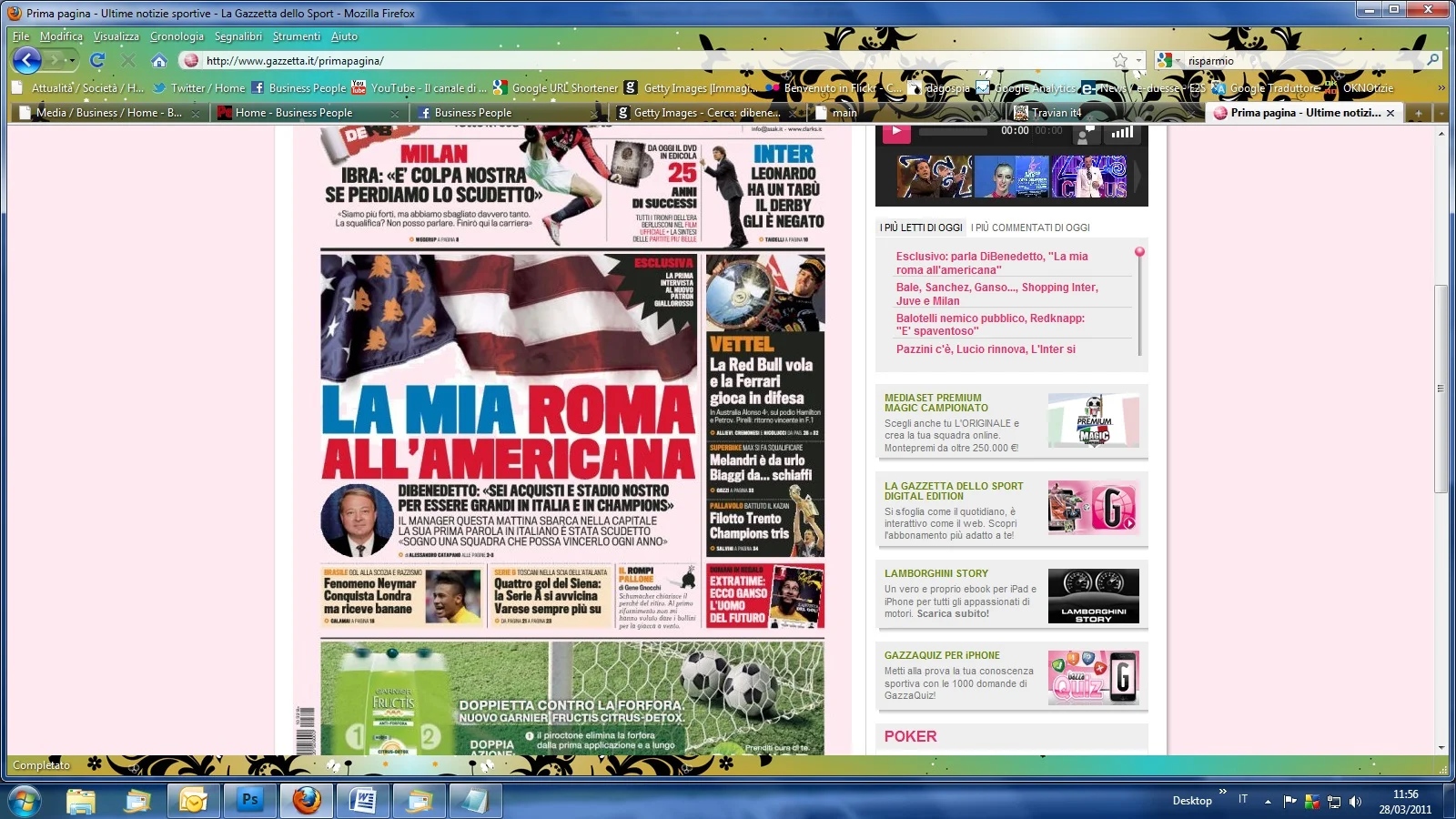Click the video player volume bars icon
The width and height of the screenshot is (1456, 819).
coord(1123,133)
